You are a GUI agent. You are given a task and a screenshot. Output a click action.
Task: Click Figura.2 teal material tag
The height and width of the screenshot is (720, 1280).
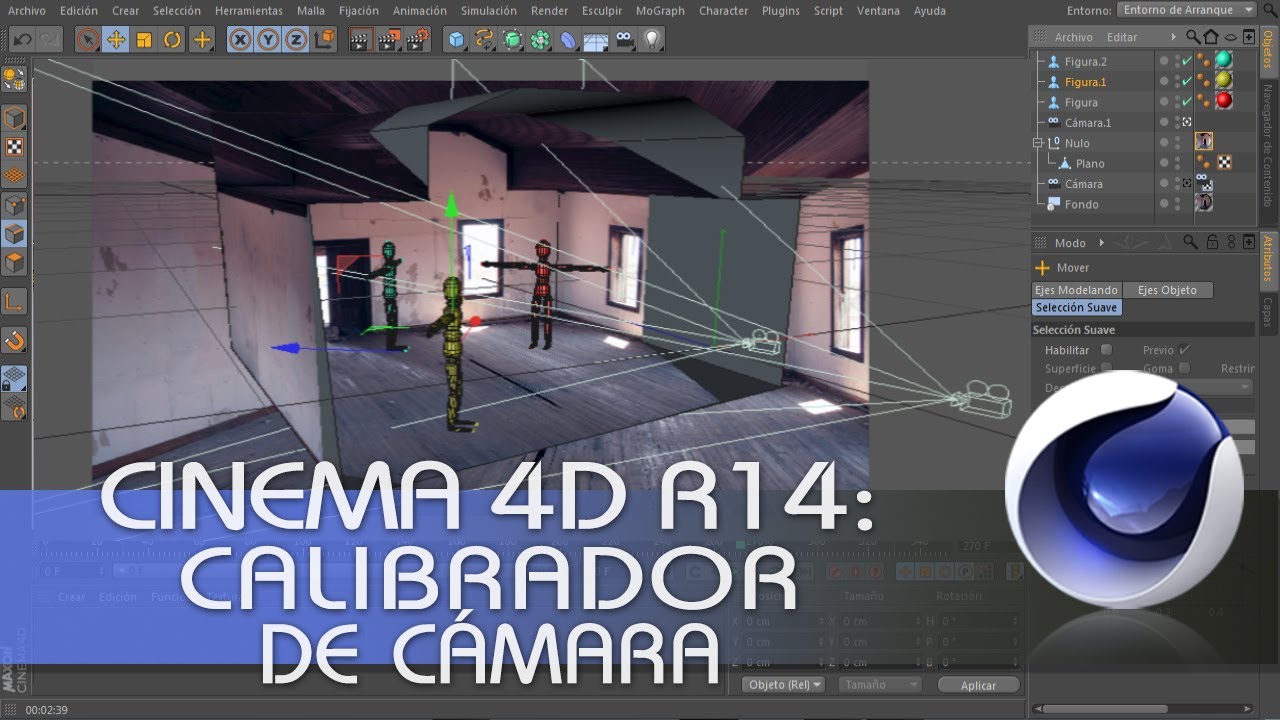pyautogui.click(x=1223, y=60)
